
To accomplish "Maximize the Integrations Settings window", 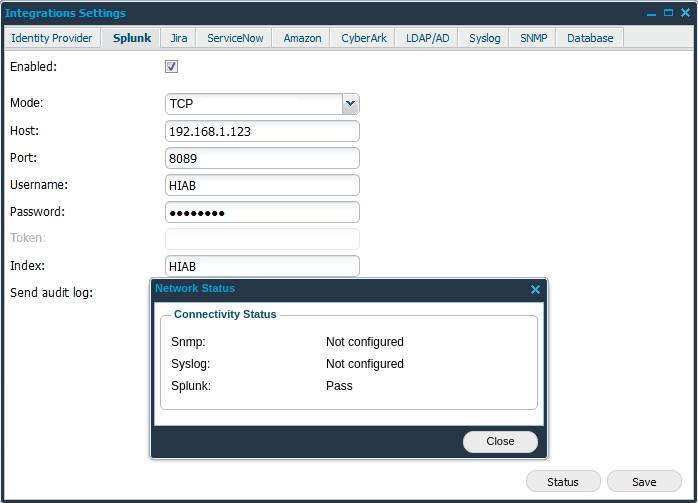I will [x=668, y=13].
